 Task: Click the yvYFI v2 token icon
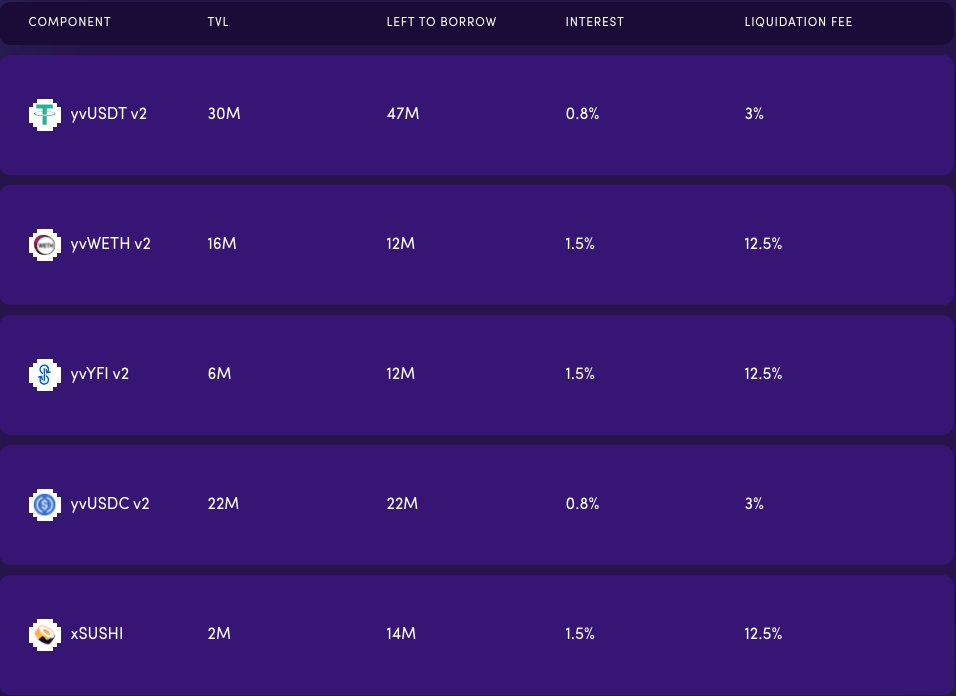44,375
